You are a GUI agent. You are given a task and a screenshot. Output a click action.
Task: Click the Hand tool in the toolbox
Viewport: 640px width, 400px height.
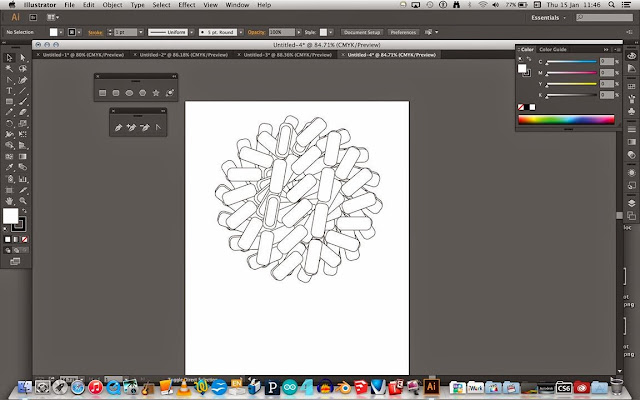click(x=9, y=201)
